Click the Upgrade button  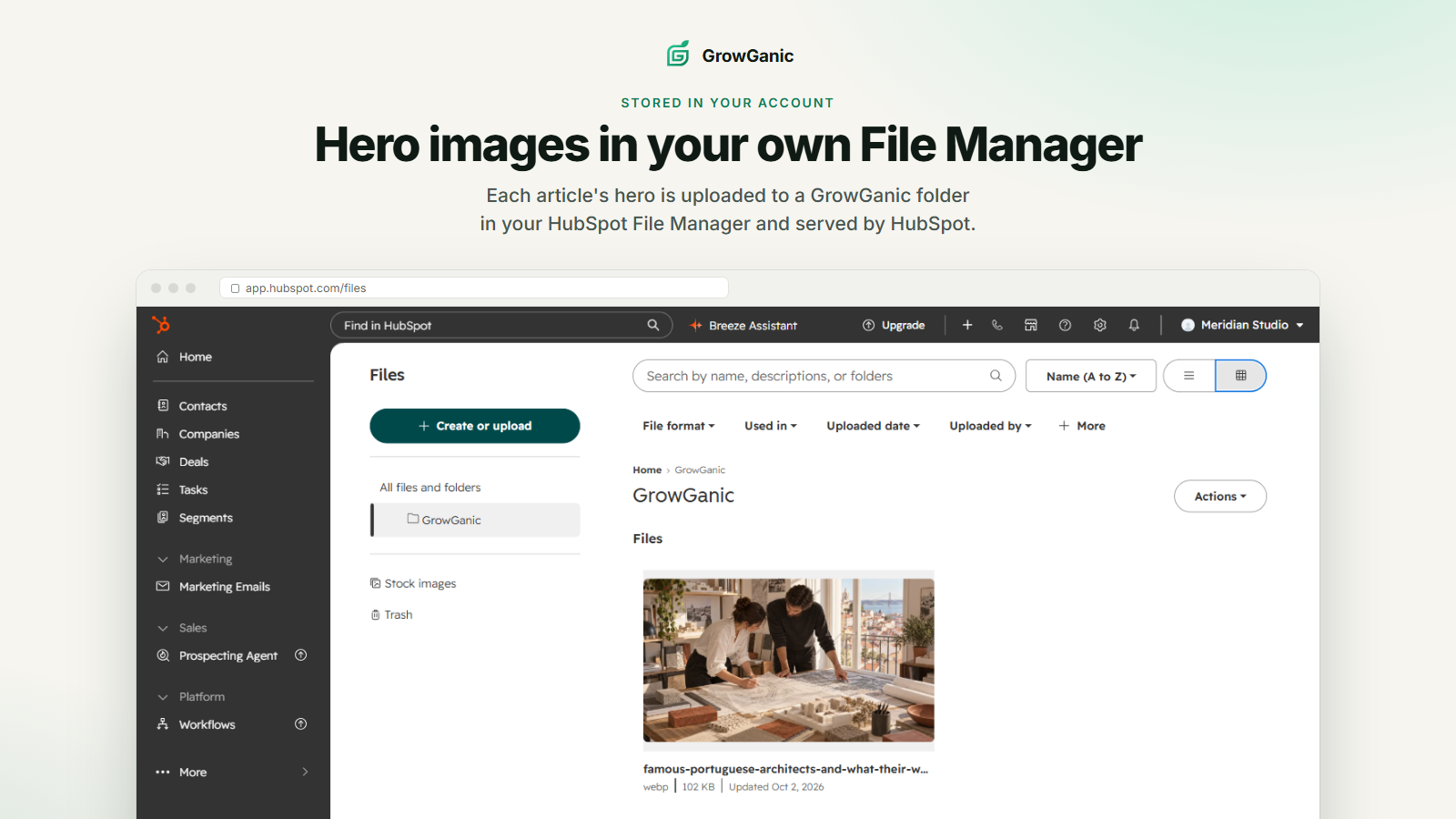click(894, 326)
